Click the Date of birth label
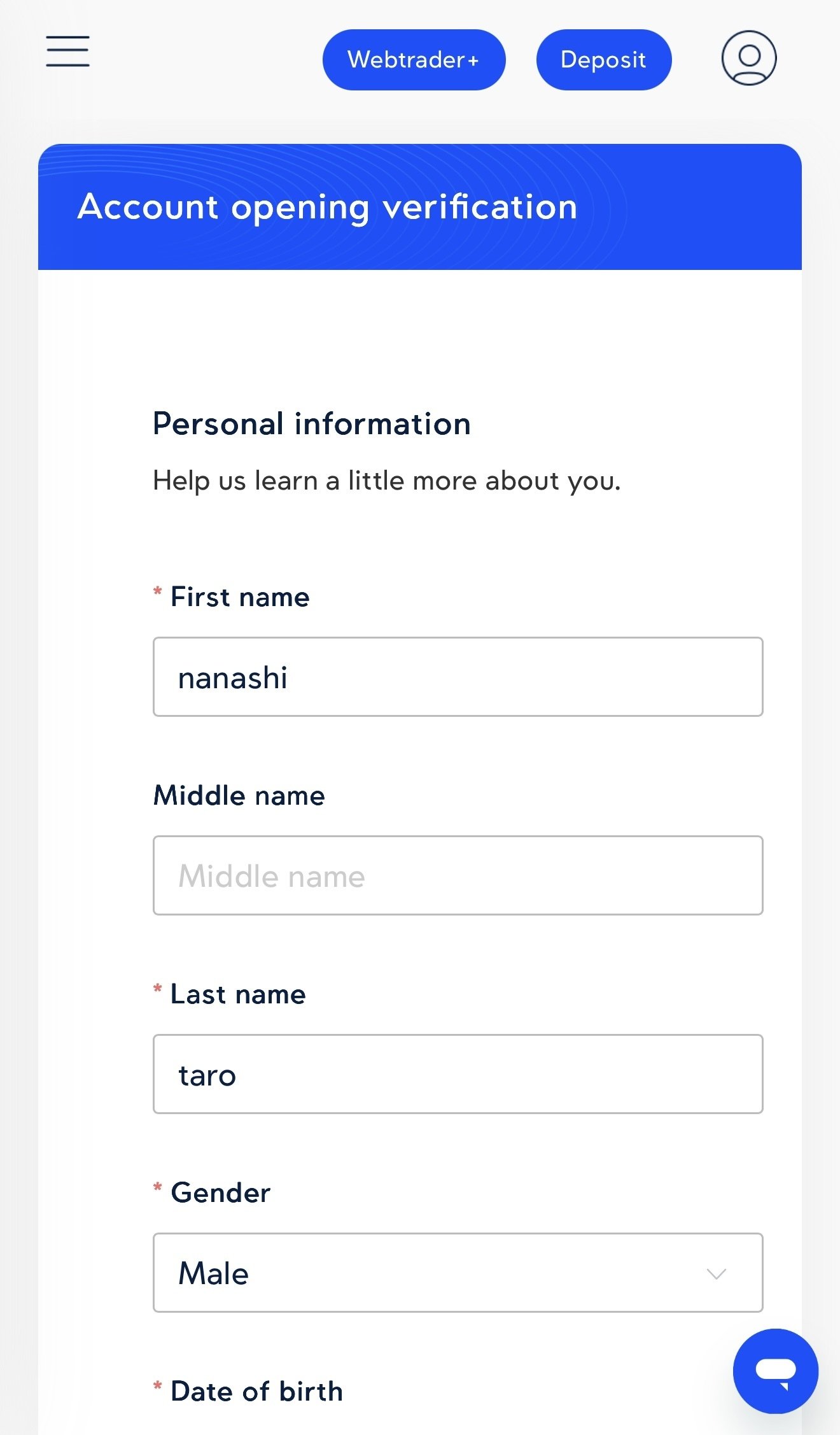The height and width of the screenshot is (1435, 840). pyautogui.click(x=256, y=1392)
